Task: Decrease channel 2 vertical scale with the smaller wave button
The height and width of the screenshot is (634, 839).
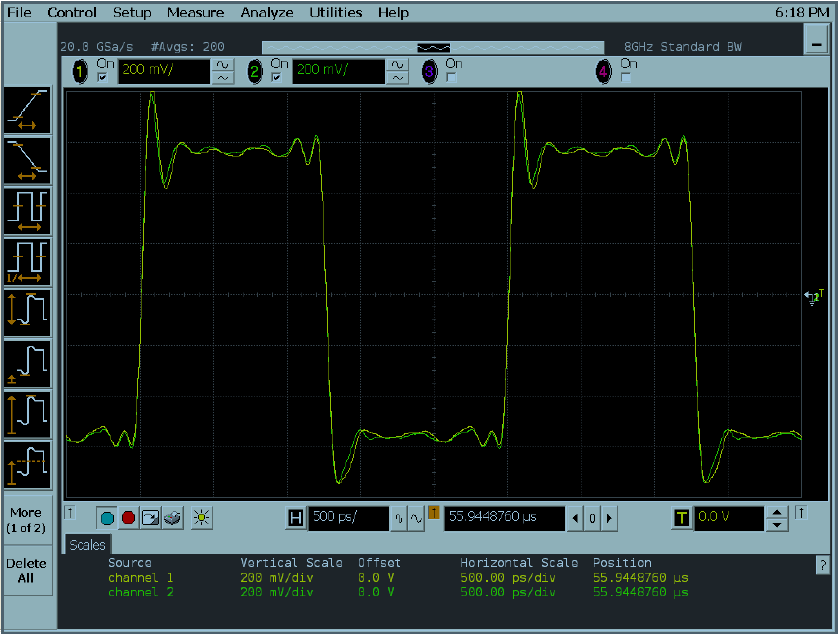Action: click(x=397, y=78)
